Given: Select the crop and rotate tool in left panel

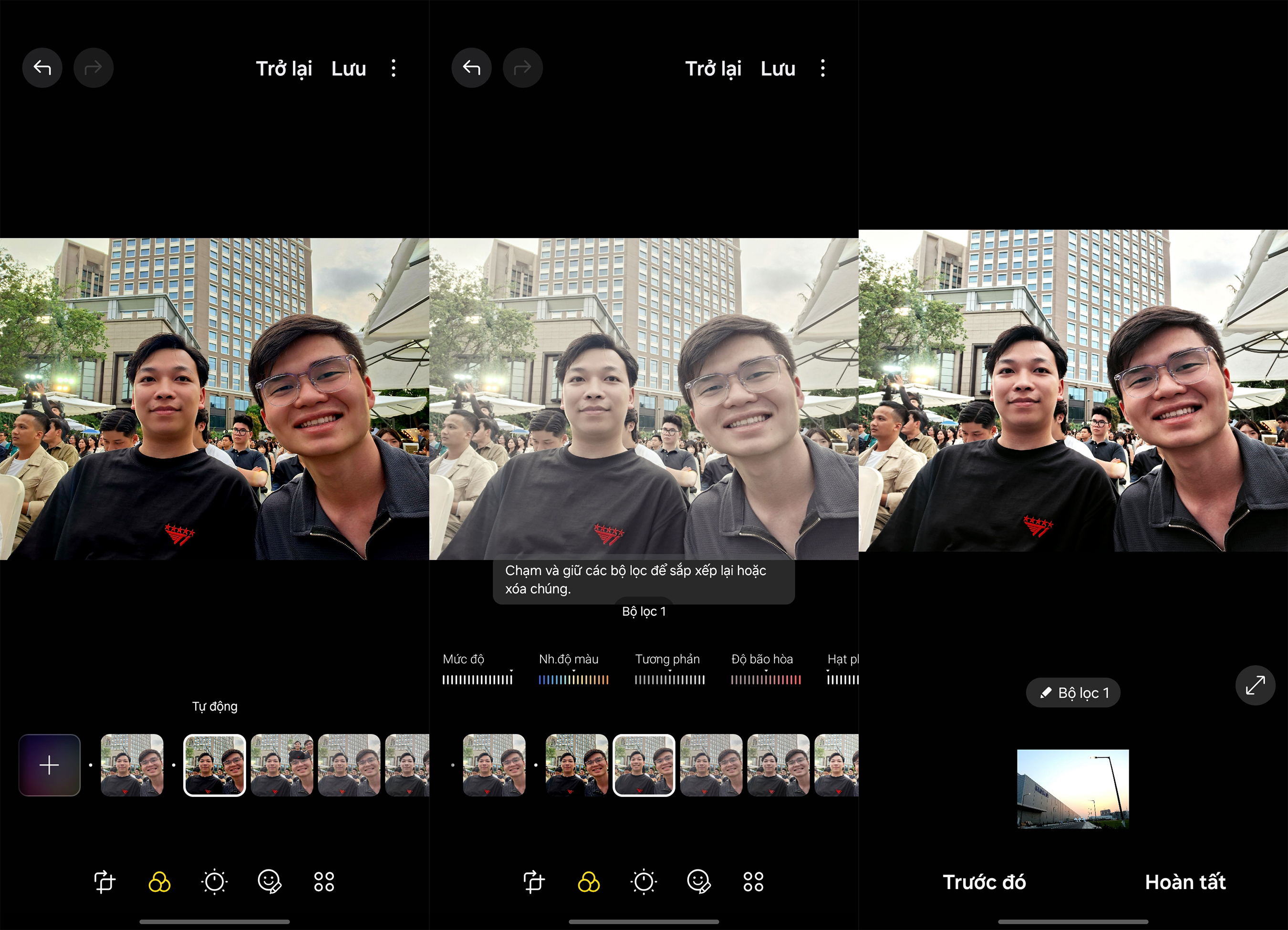Looking at the screenshot, I should point(104,882).
